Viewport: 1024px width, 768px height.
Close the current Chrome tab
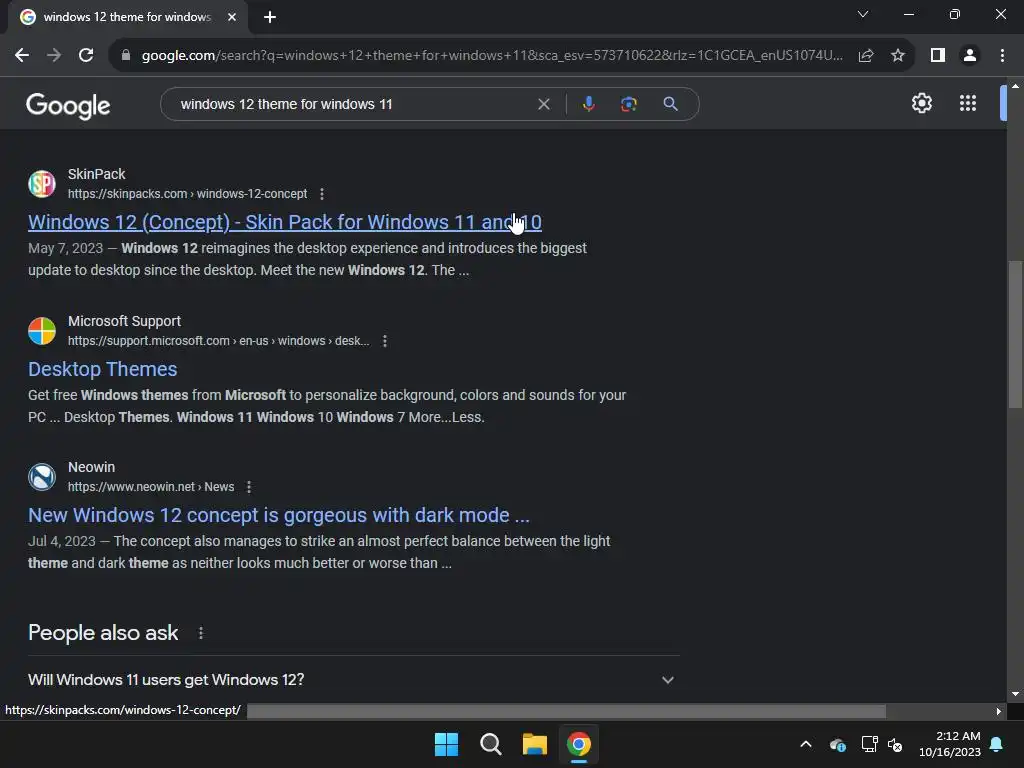tap(232, 17)
